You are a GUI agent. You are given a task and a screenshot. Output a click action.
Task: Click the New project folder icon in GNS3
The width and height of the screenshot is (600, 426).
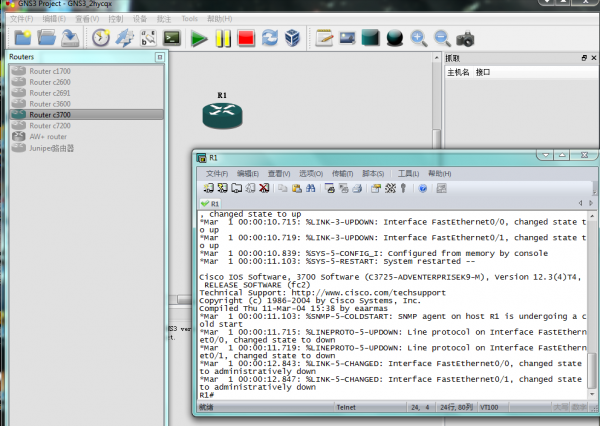tap(23, 38)
